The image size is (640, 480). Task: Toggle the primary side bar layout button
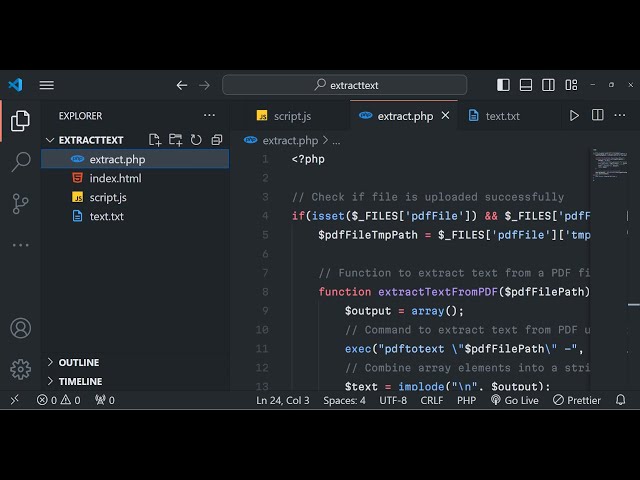click(x=504, y=85)
